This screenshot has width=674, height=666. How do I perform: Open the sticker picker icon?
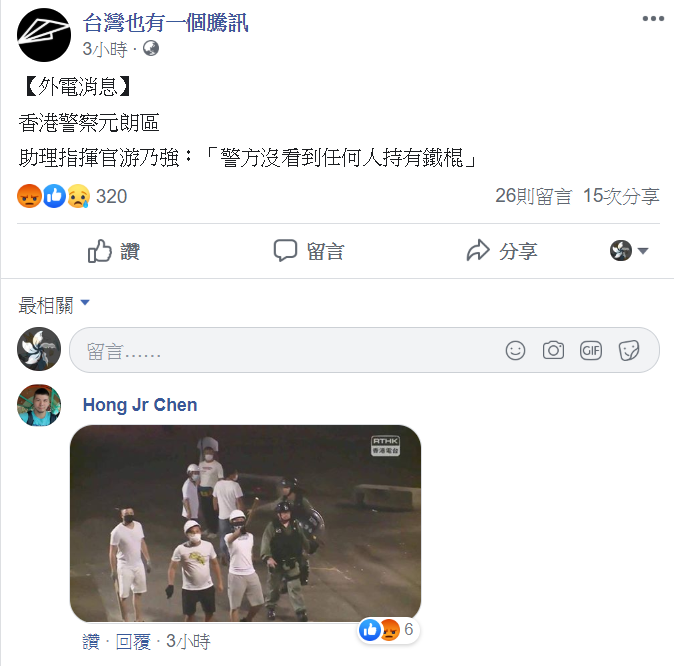click(629, 350)
